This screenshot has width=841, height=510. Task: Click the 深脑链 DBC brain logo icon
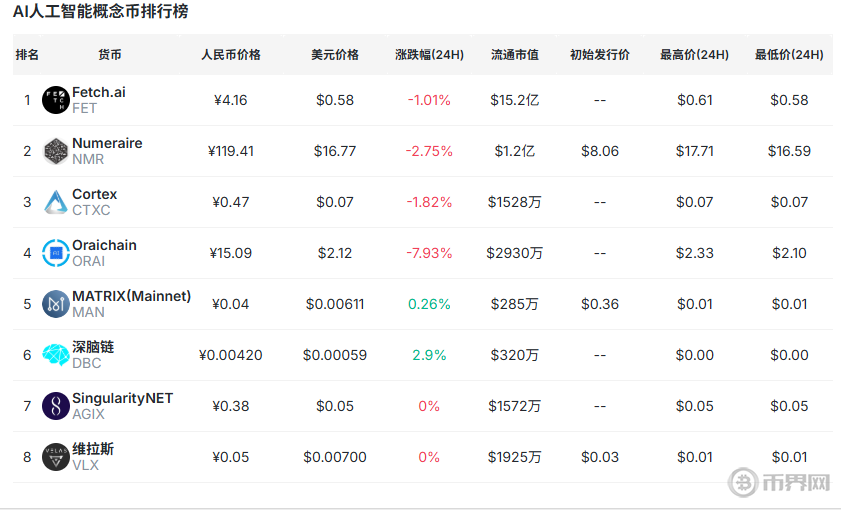pos(56,355)
